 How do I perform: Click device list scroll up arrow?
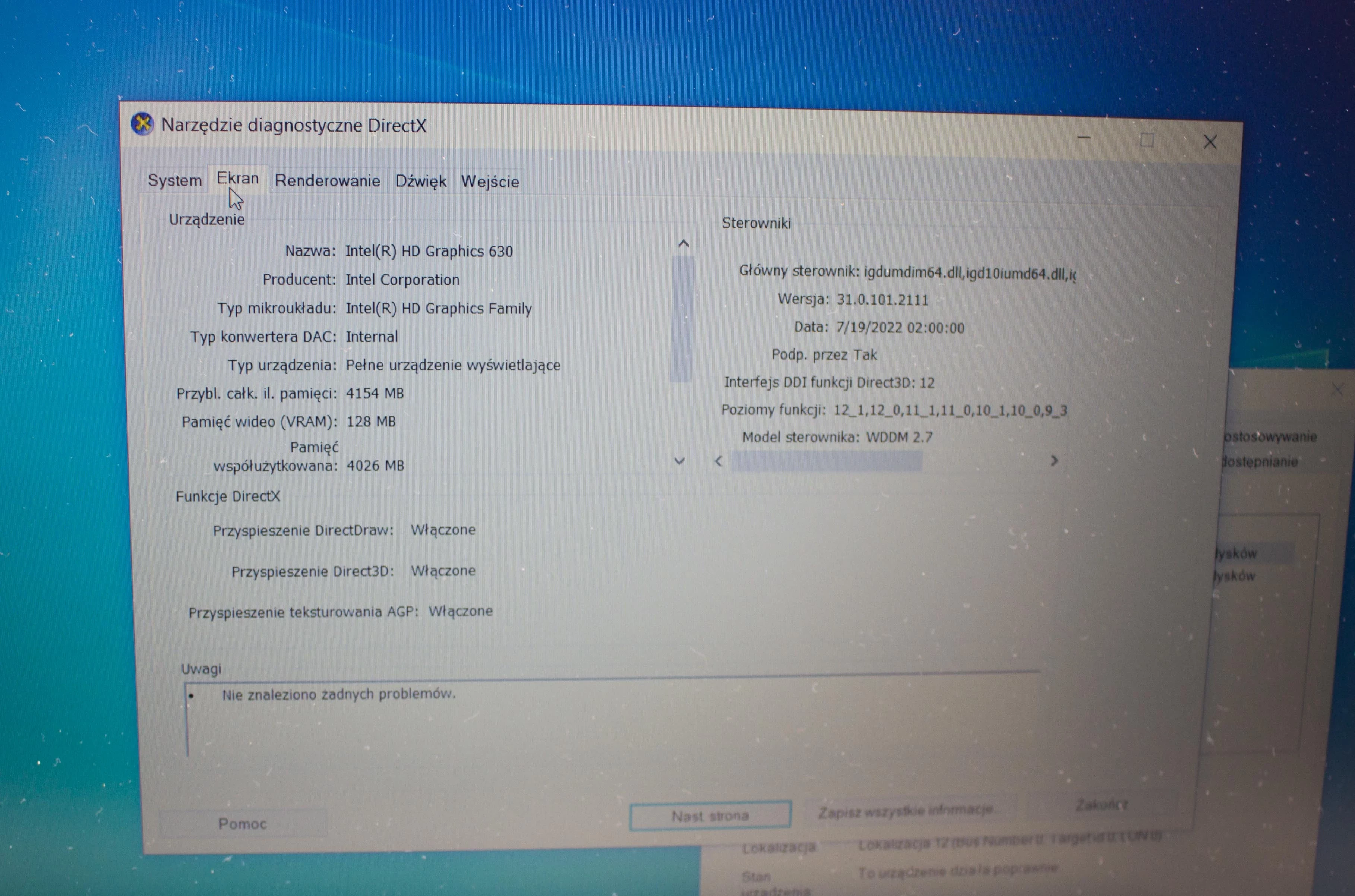pyautogui.click(x=683, y=244)
